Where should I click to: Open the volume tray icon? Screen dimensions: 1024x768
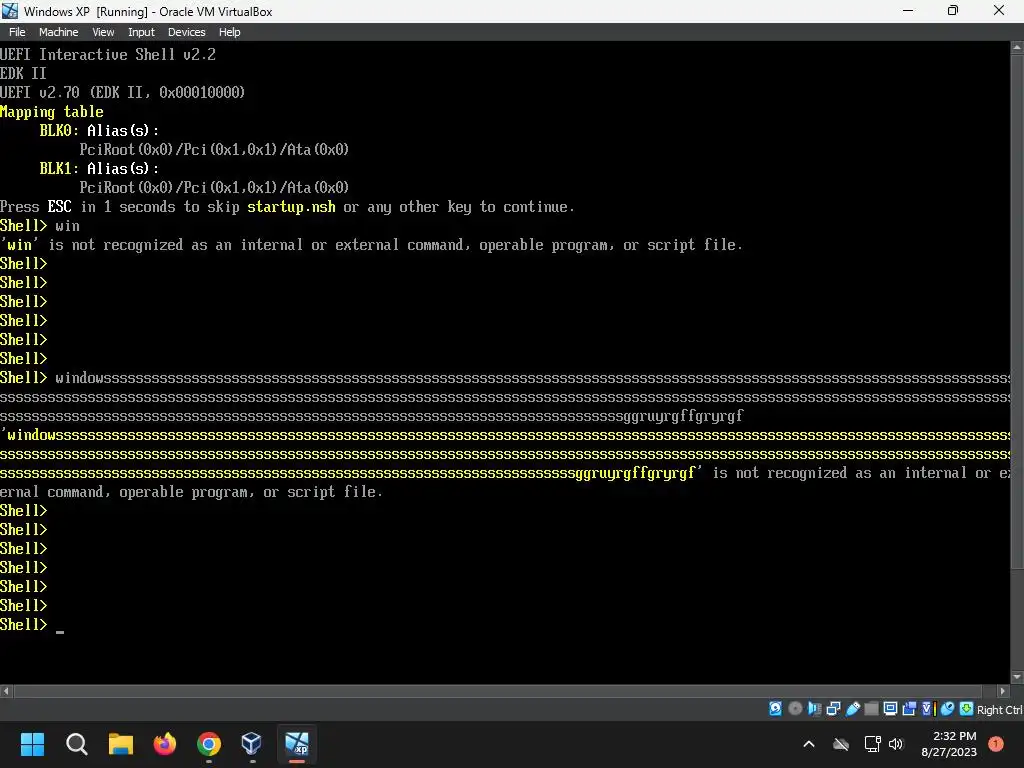click(896, 744)
